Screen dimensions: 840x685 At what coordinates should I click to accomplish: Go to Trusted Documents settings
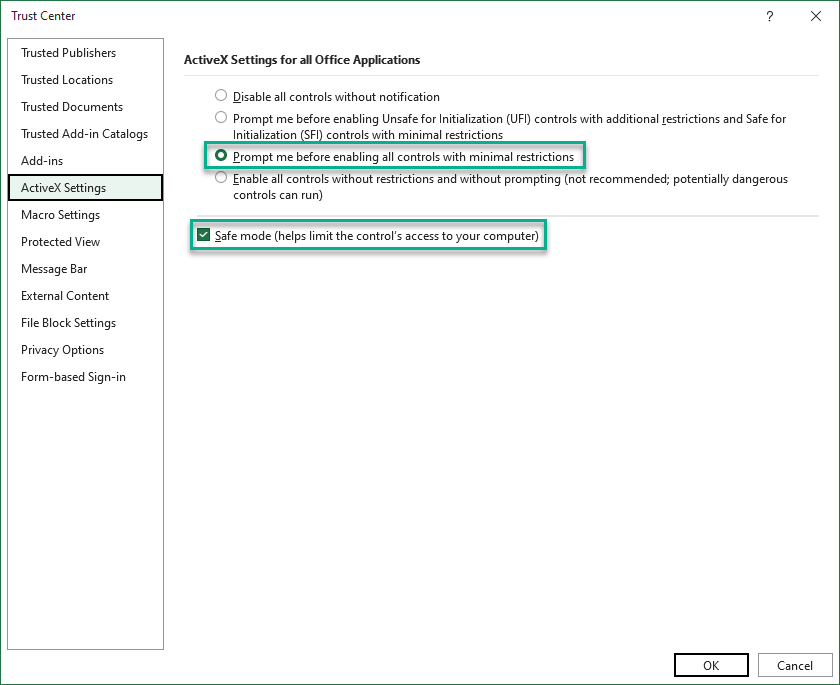[x=72, y=107]
